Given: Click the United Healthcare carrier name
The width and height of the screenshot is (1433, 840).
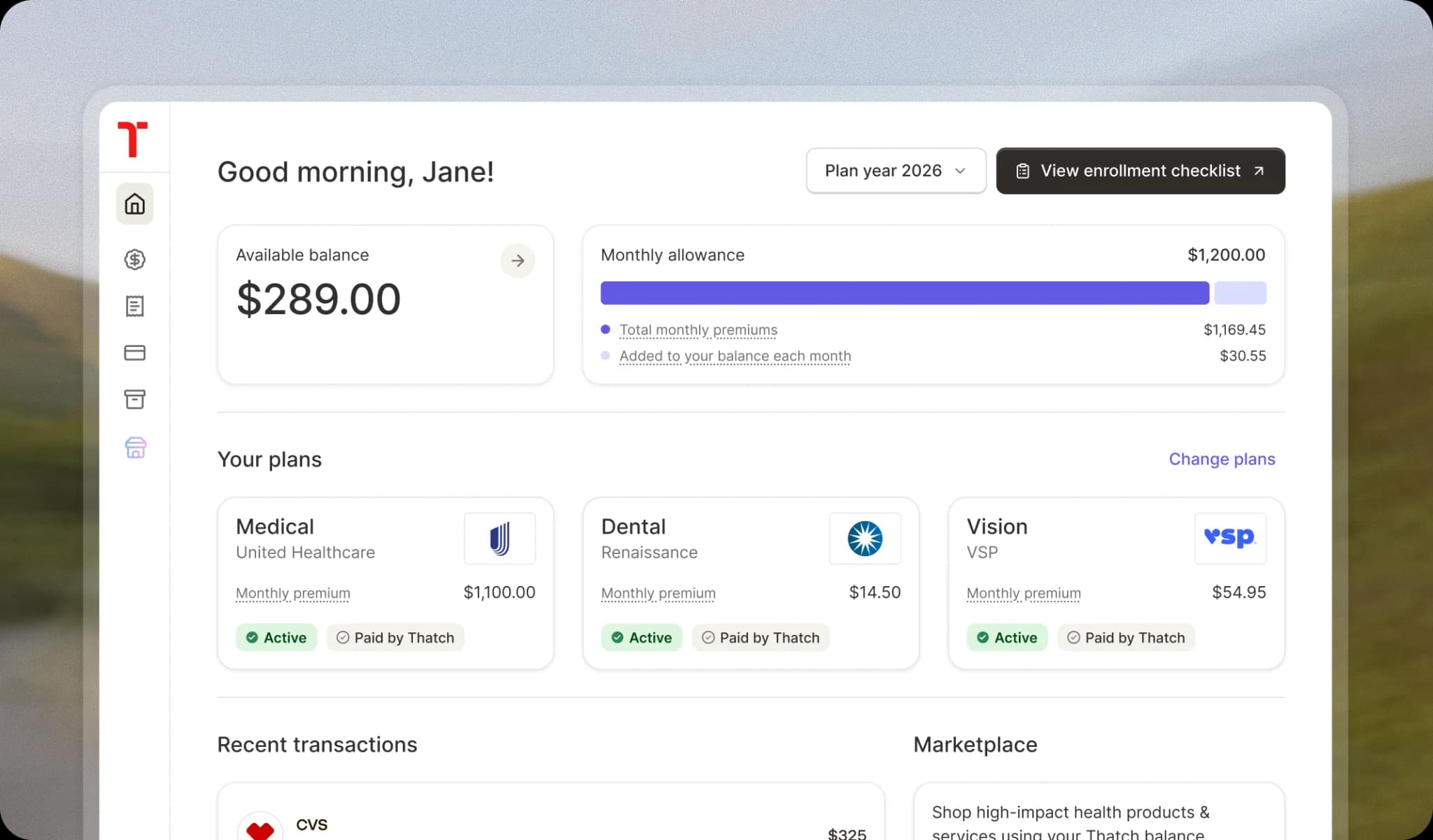Looking at the screenshot, I should tap(305, 552).
